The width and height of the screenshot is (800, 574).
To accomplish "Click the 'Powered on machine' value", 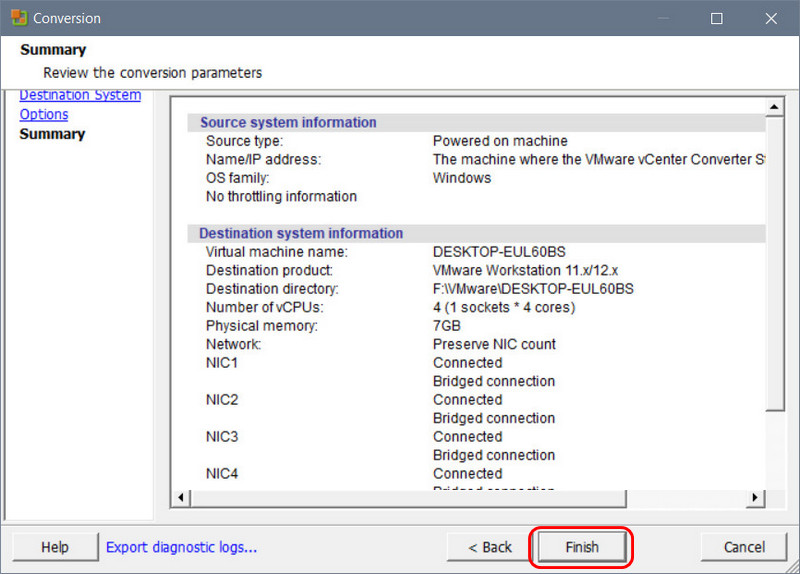I will [x=500, y=141].
